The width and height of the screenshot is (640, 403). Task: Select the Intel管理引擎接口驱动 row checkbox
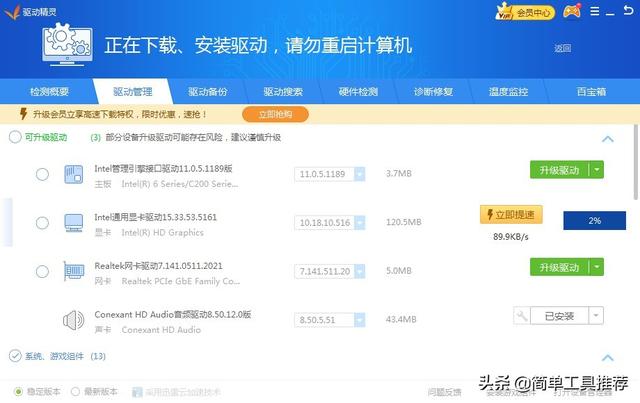[42, 174]
